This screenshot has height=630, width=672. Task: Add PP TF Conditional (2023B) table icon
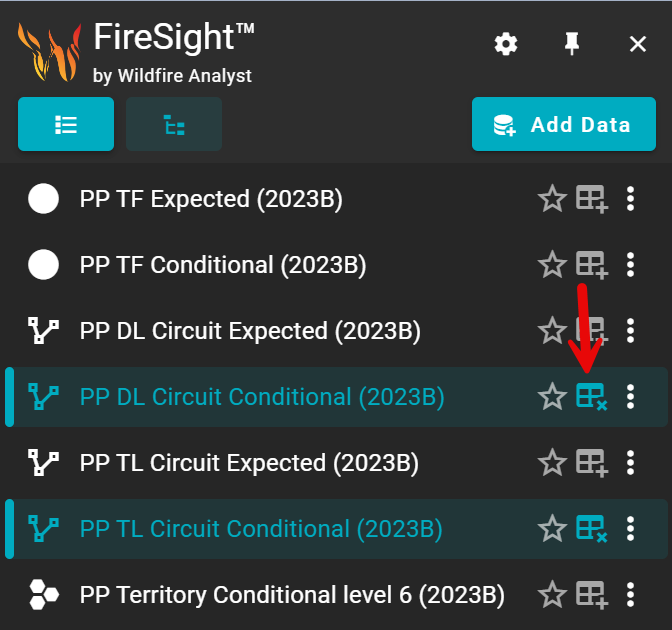pyautogui.click(x=592, y=265)
